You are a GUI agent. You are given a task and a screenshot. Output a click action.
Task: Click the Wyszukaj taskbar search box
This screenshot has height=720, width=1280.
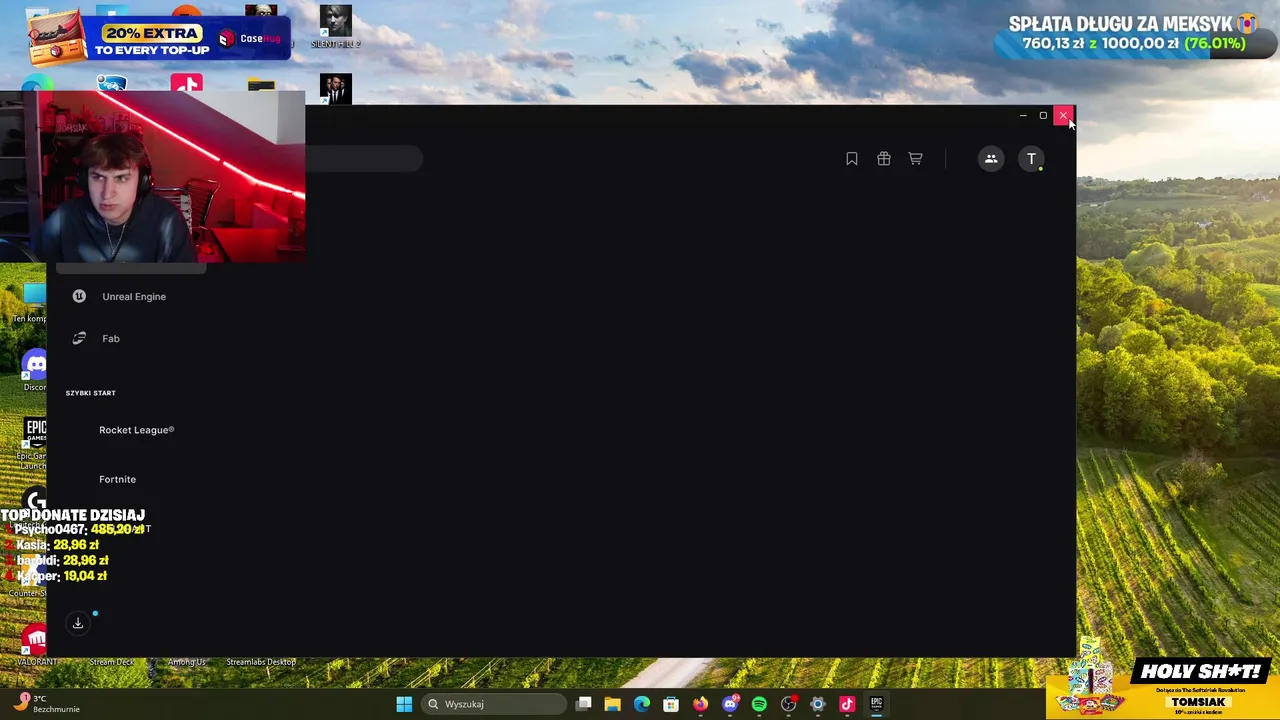coord(494,704)
